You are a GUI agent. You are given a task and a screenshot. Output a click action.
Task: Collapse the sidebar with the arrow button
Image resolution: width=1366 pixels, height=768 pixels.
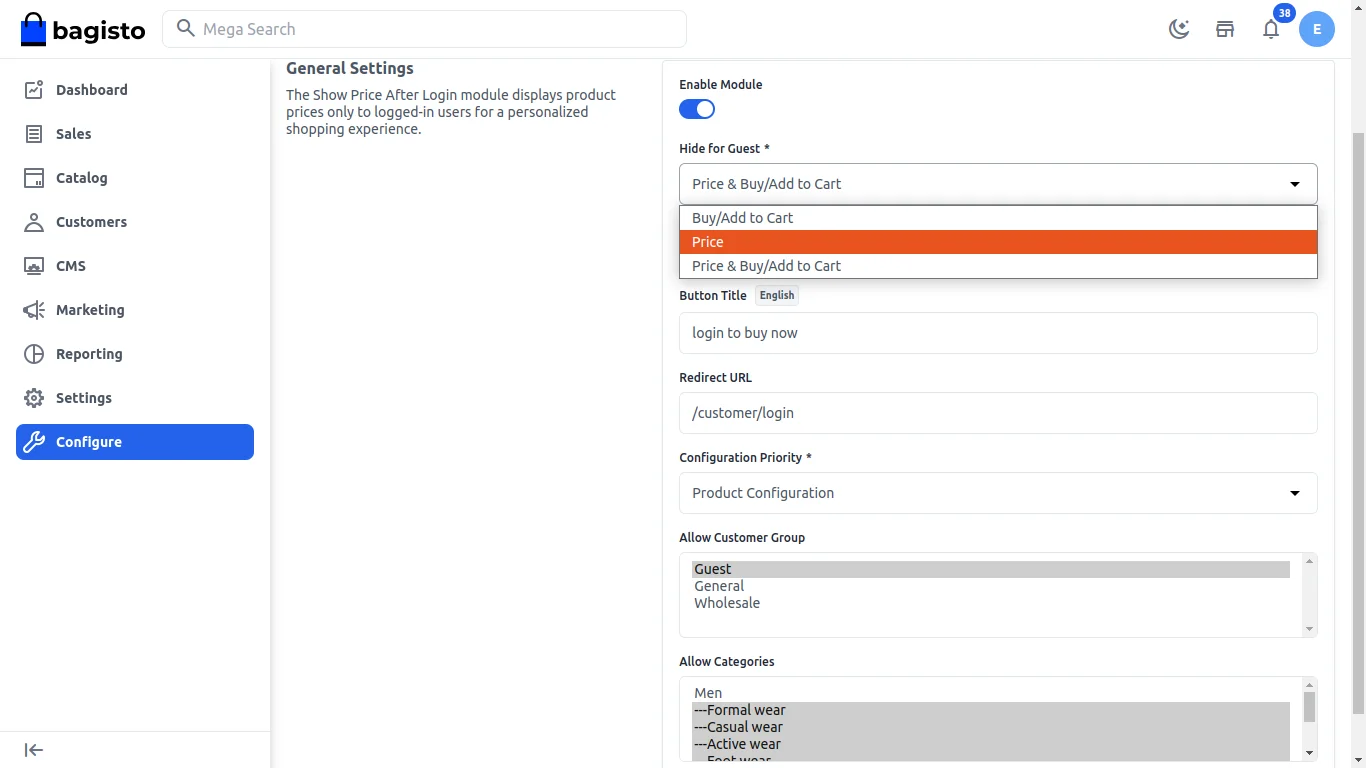click(32, 749)
